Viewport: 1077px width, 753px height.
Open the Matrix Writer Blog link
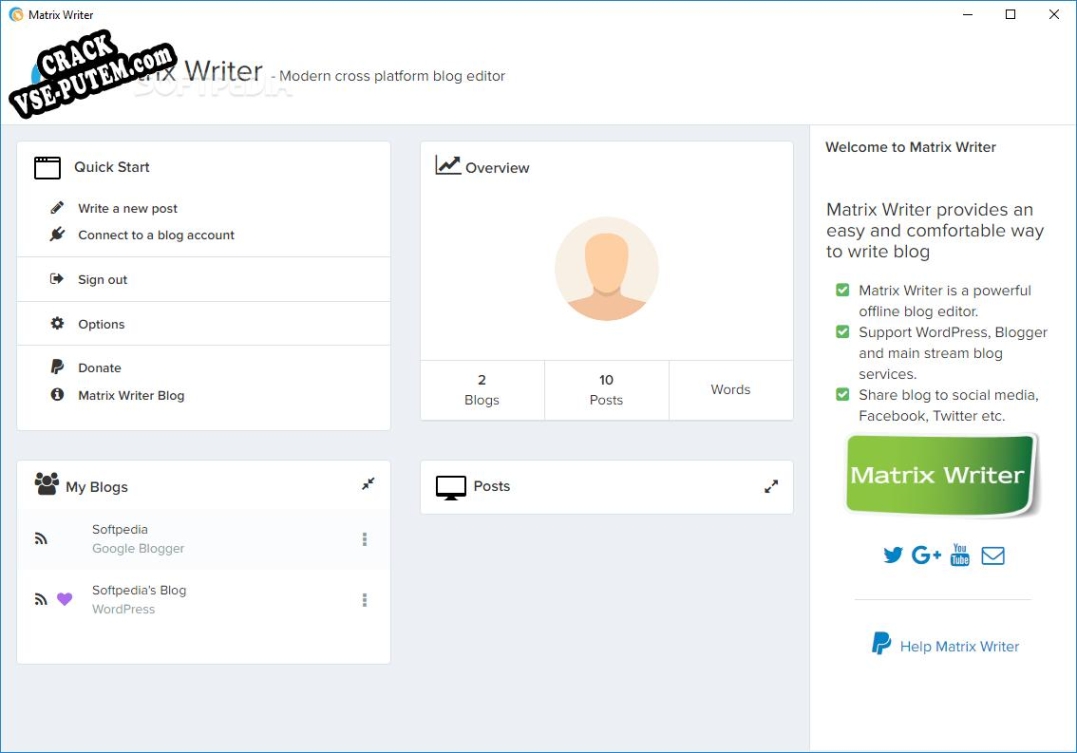[x=131, y=395]
